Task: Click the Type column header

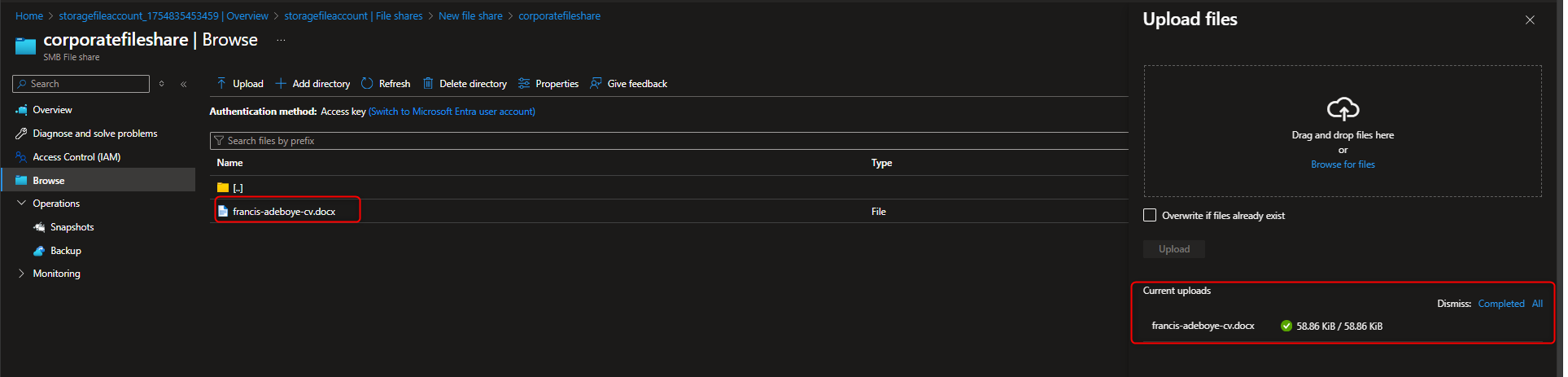Action: coord(881,163)
